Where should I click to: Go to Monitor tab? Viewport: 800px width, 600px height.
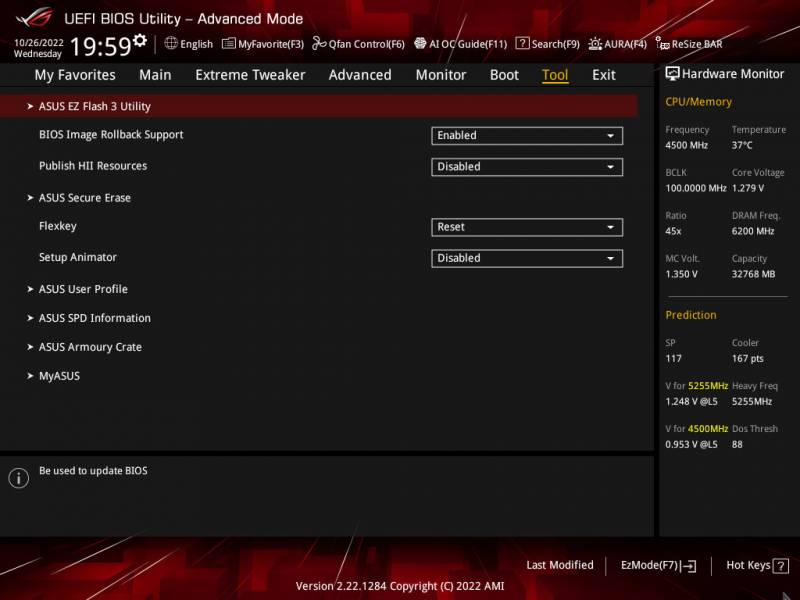(x=441, y=75)
